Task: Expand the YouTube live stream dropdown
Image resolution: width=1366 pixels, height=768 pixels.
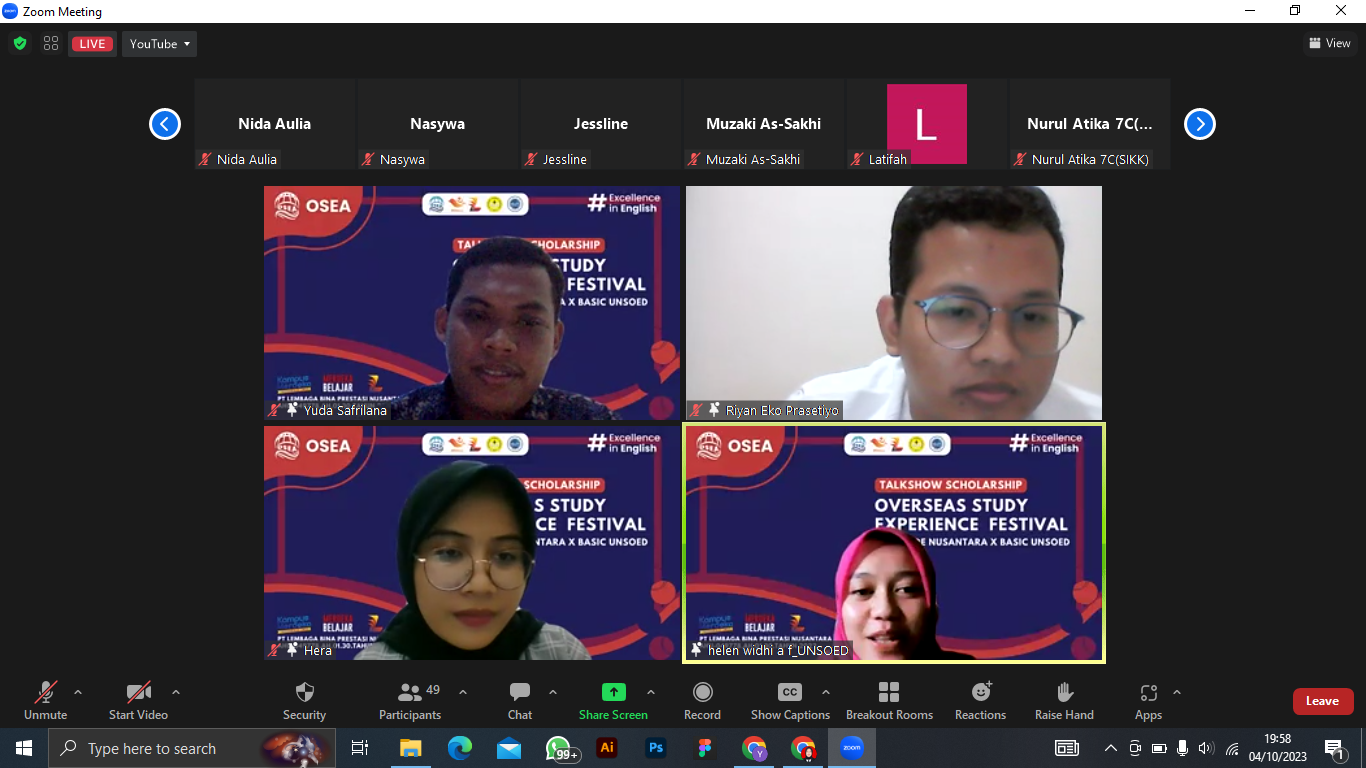Action: point(159,44)
